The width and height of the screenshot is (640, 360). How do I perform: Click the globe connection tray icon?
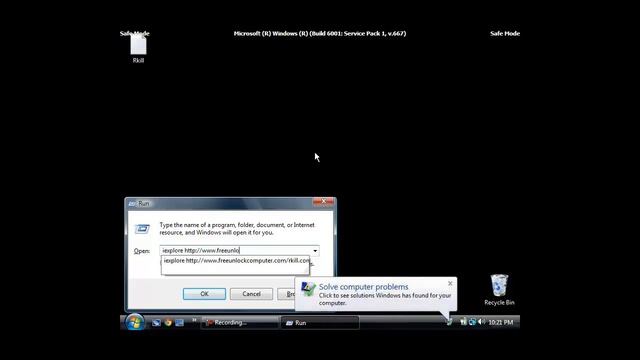[x=472, y=322]
